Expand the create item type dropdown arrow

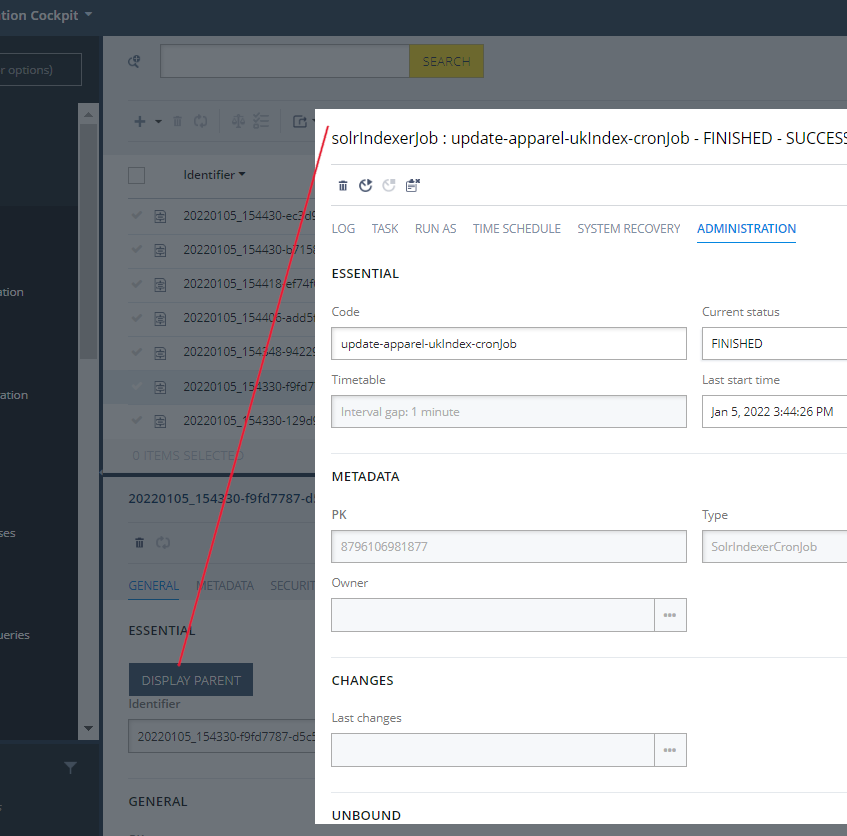click(x=157, y=121)
